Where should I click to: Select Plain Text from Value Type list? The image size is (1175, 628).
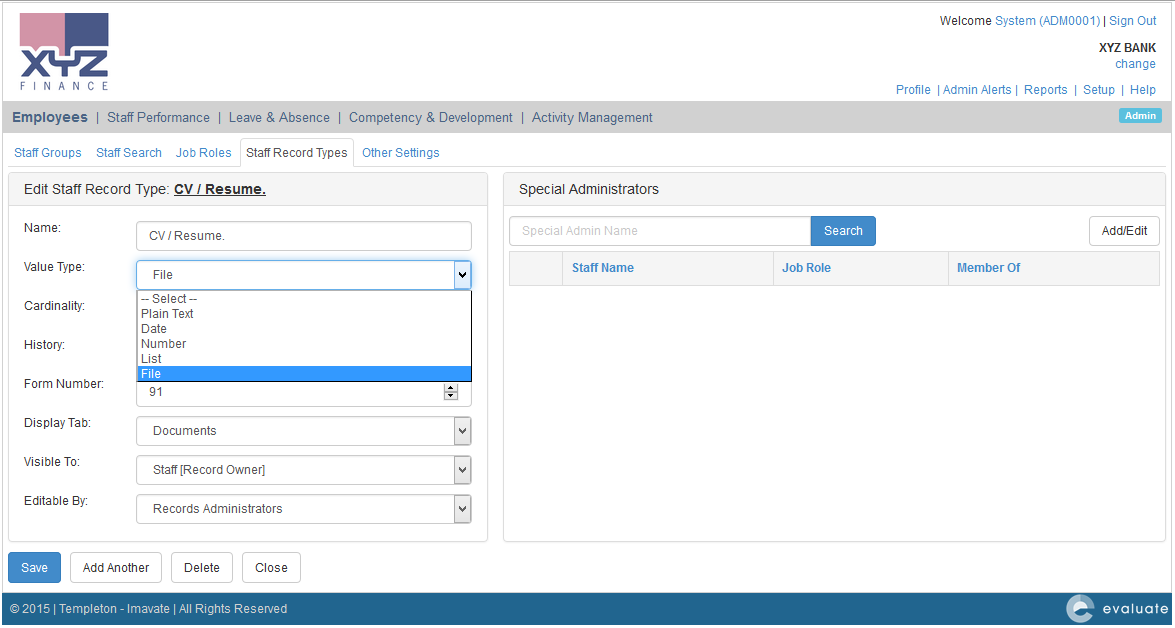pos(168,314)
